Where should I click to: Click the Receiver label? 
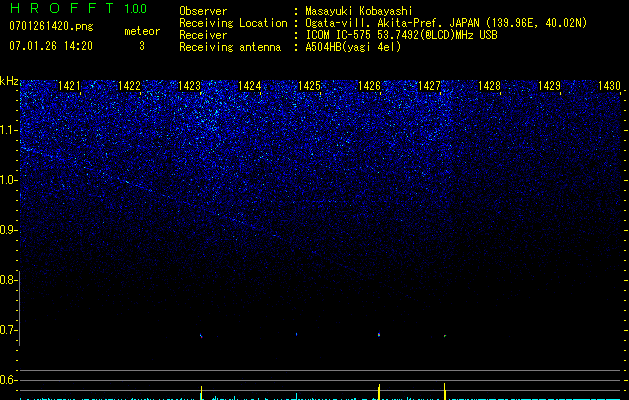click(x=203, y=35)
